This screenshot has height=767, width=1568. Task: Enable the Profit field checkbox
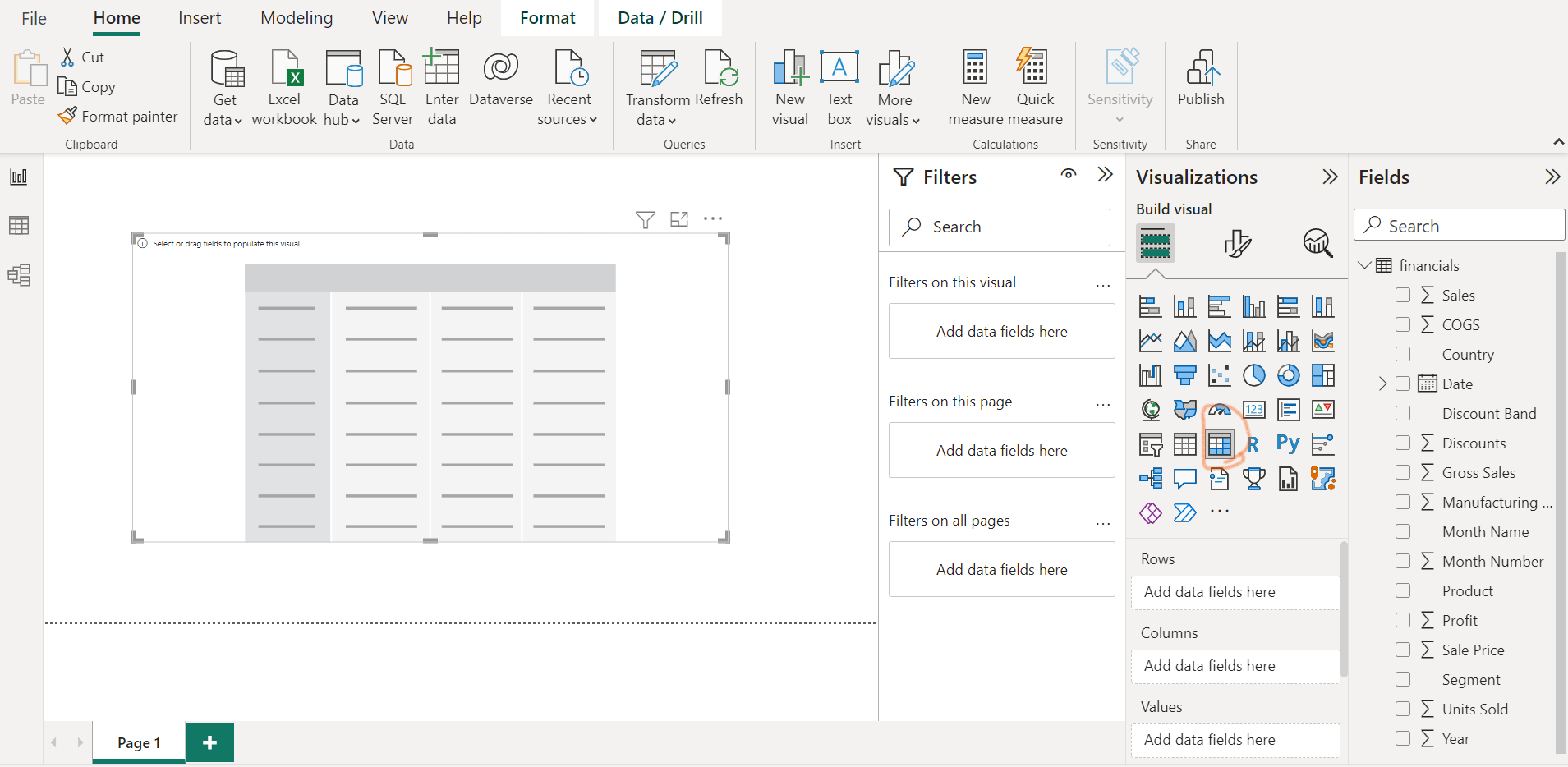pos(1403,620)
